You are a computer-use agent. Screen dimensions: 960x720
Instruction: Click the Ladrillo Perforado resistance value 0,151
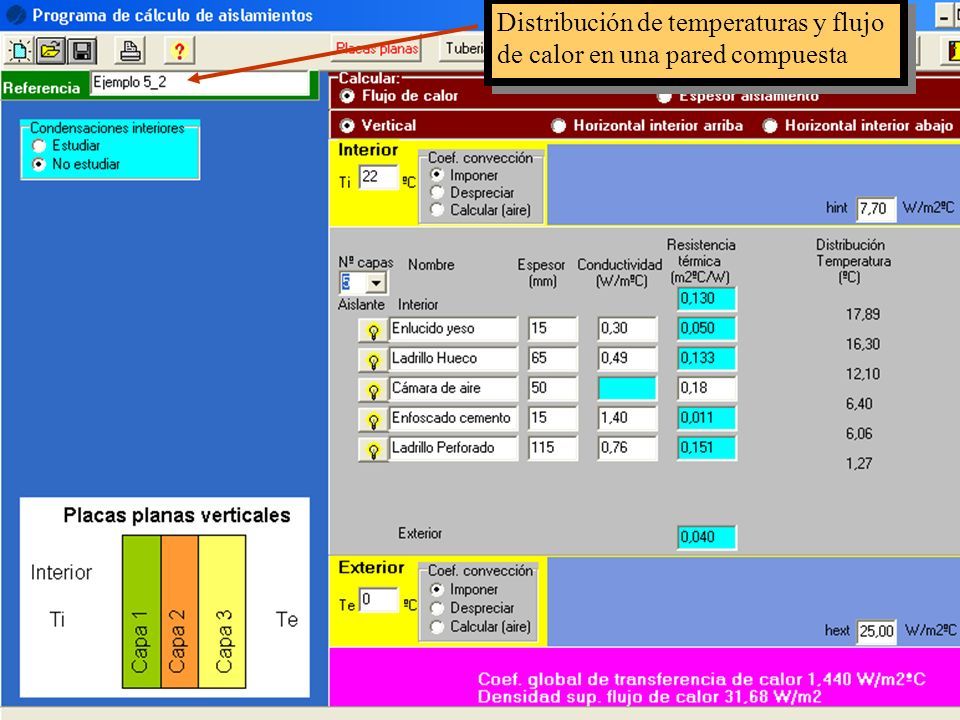pos(707,448)
